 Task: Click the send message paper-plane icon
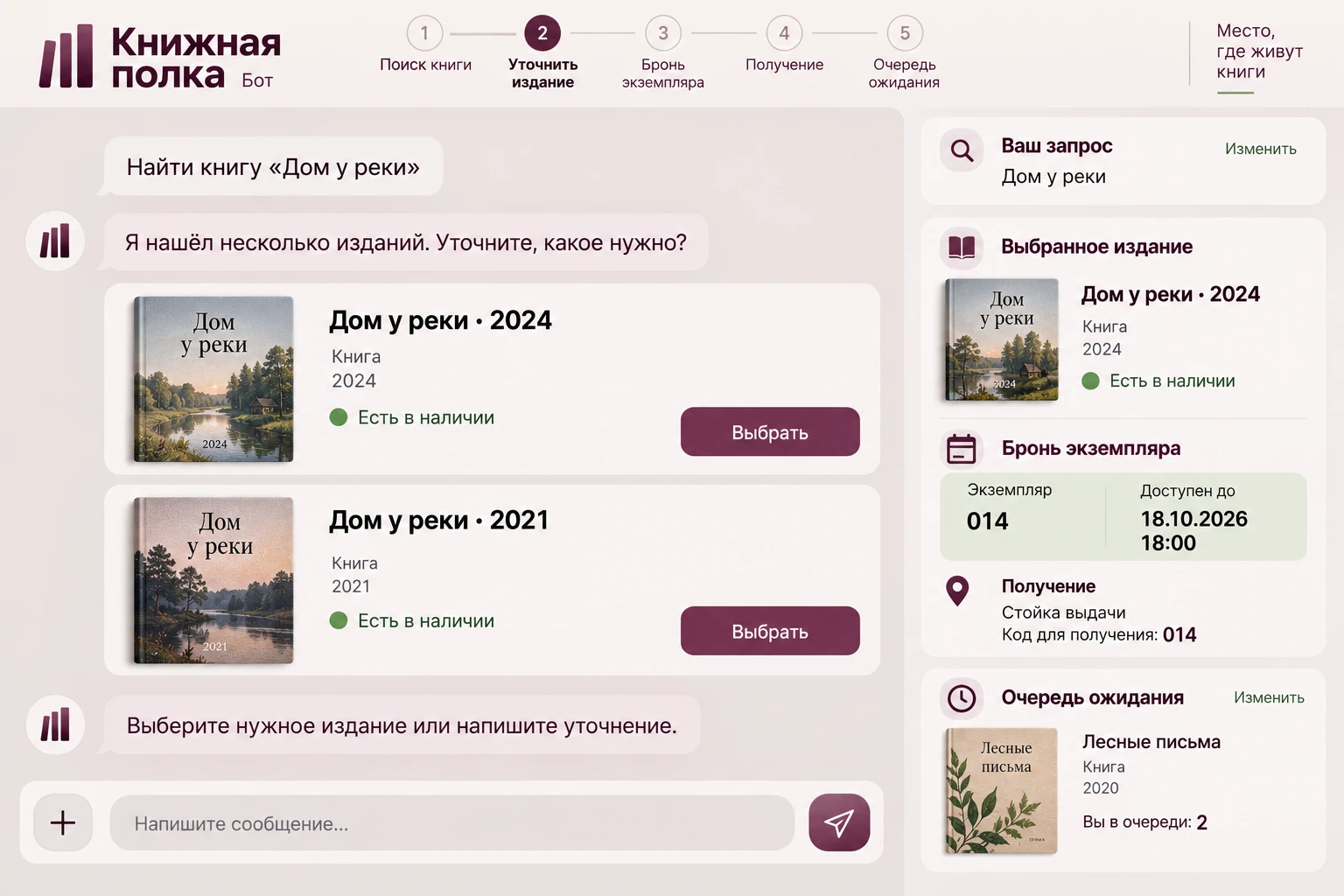[839, 822]
